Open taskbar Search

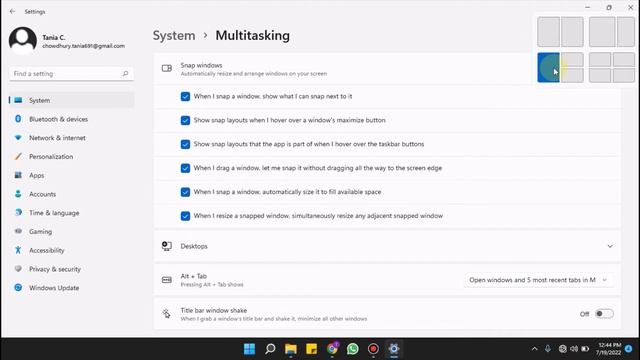point(270,349)
